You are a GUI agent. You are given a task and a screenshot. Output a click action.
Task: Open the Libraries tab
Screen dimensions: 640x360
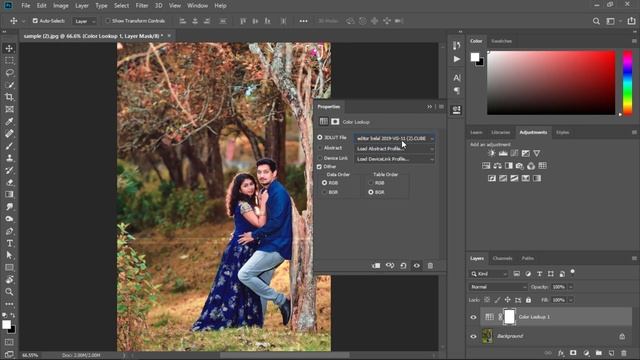point(500,132)
